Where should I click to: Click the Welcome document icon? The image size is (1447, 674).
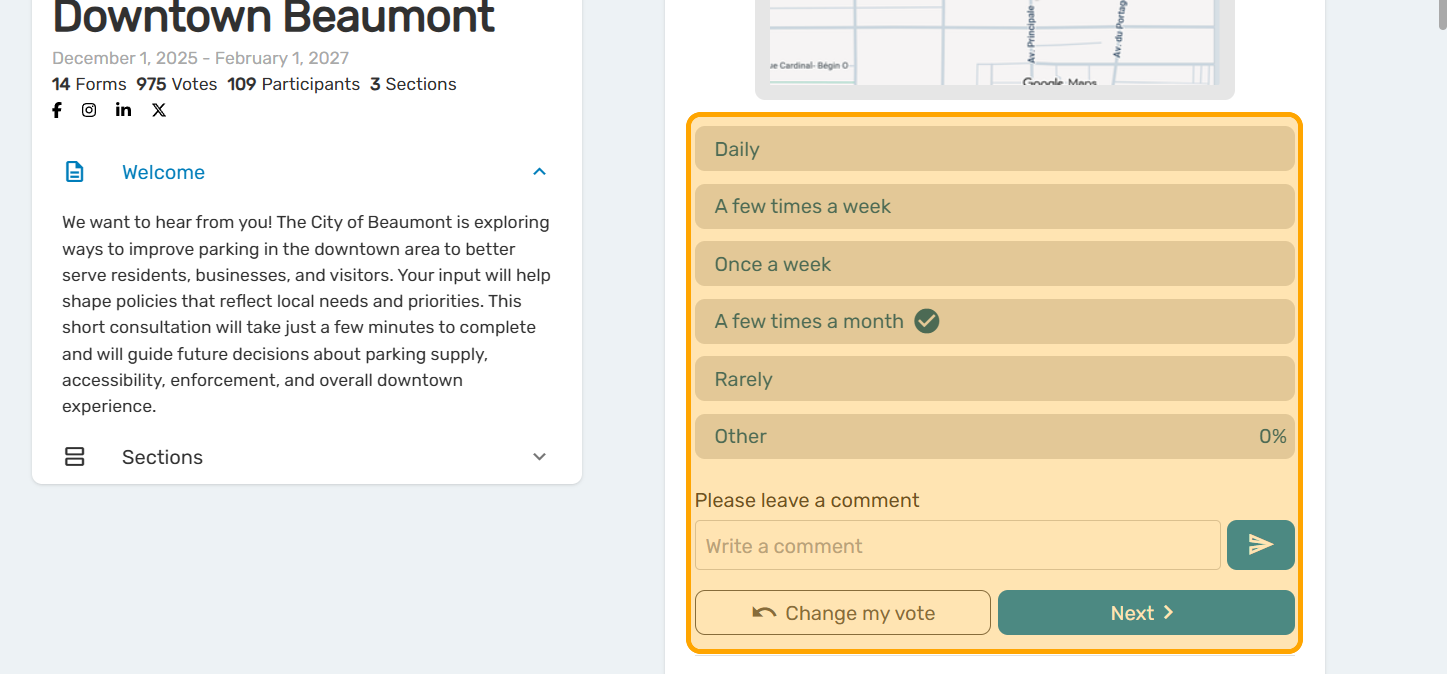pos(75,172)
